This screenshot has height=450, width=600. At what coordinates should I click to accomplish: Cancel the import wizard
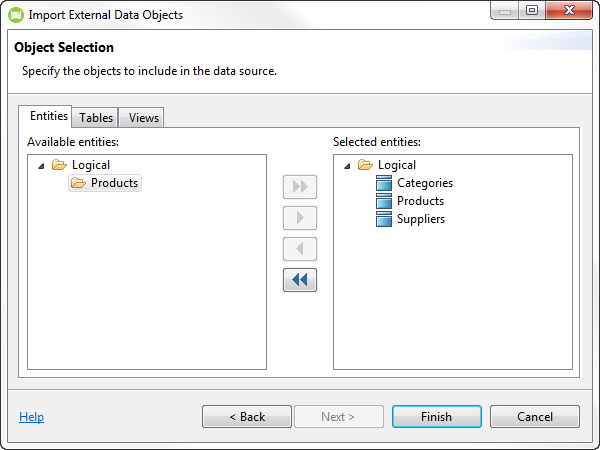(x=535, y=417)
